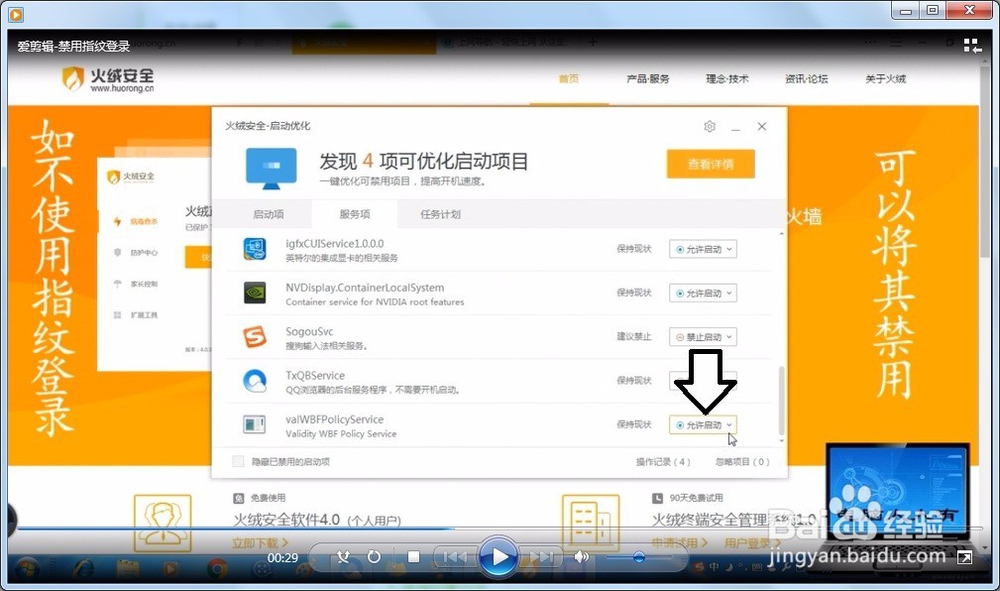Click the NVIDIA NVDisplay service icon
The width and height of the screenshot is (1000, 591).
pyautogui.click(x=253, y=293)
